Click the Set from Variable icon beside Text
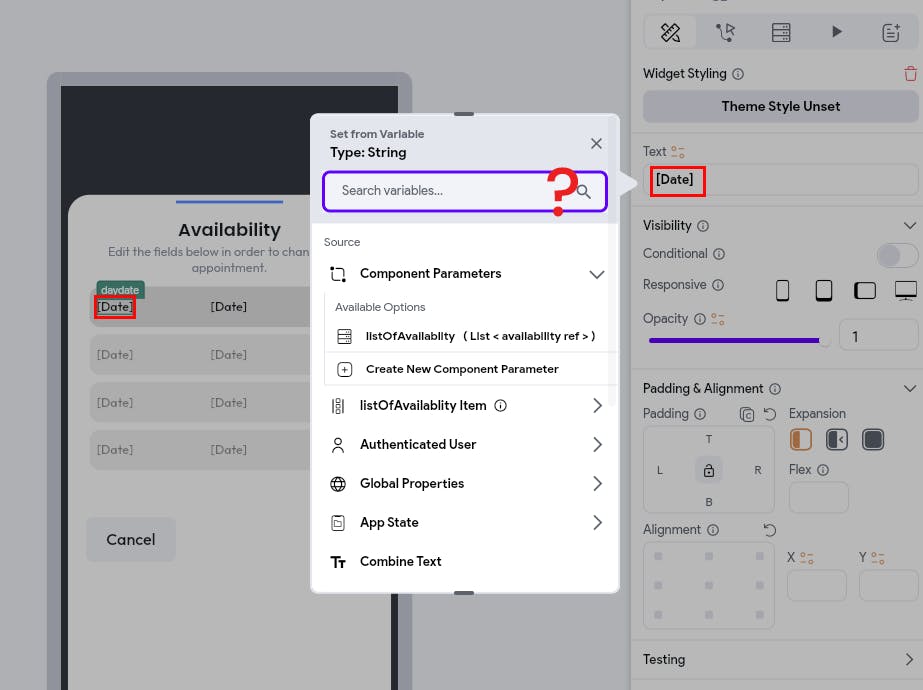The width and height of the screenshot is (923, 690). pos(678,152)
